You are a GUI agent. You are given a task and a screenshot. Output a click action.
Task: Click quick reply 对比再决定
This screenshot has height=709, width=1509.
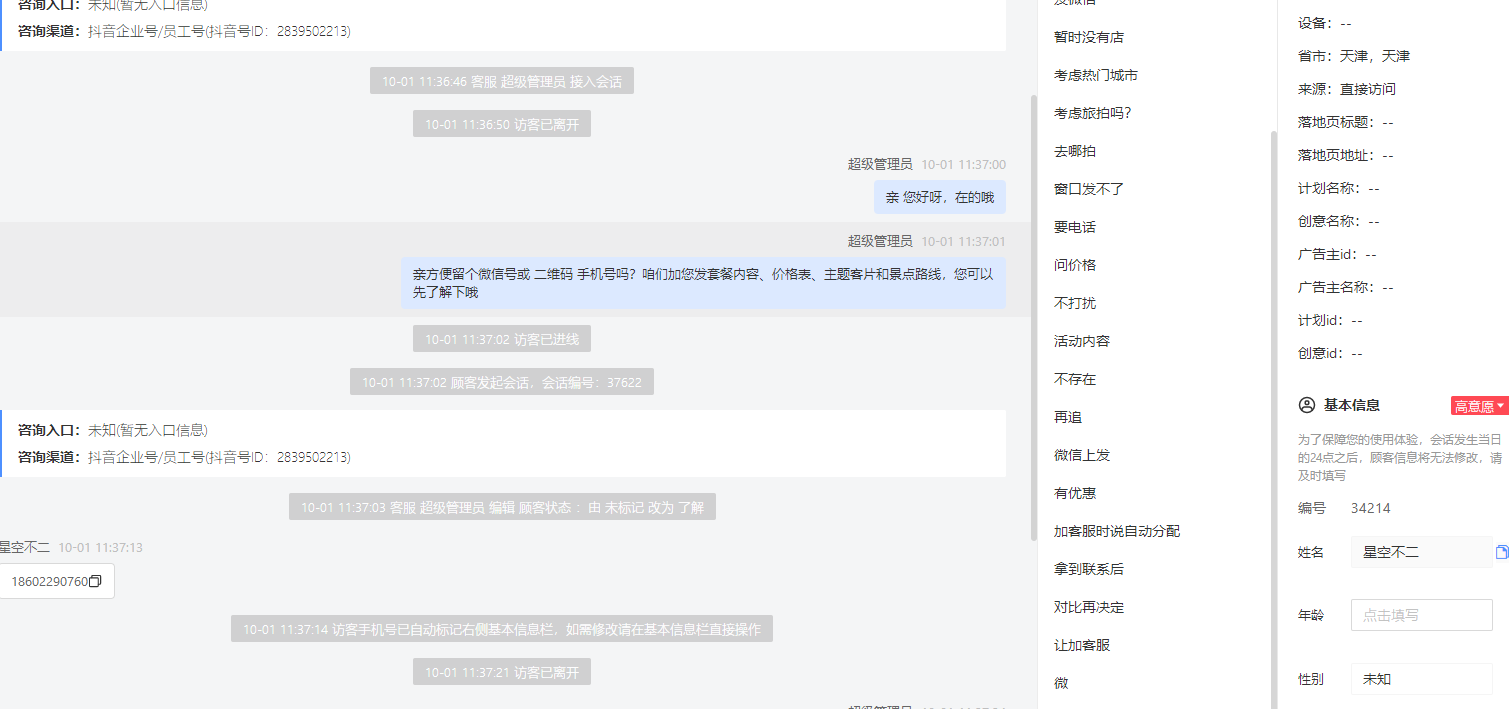[x=1089, y=607]
